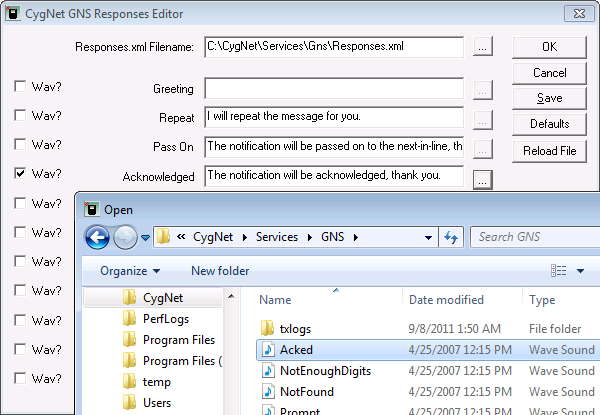Select the NotEnoughDigits wave file icon
Image resolution: width=600 pixels, height=415 pixels.
click(268, 370)
